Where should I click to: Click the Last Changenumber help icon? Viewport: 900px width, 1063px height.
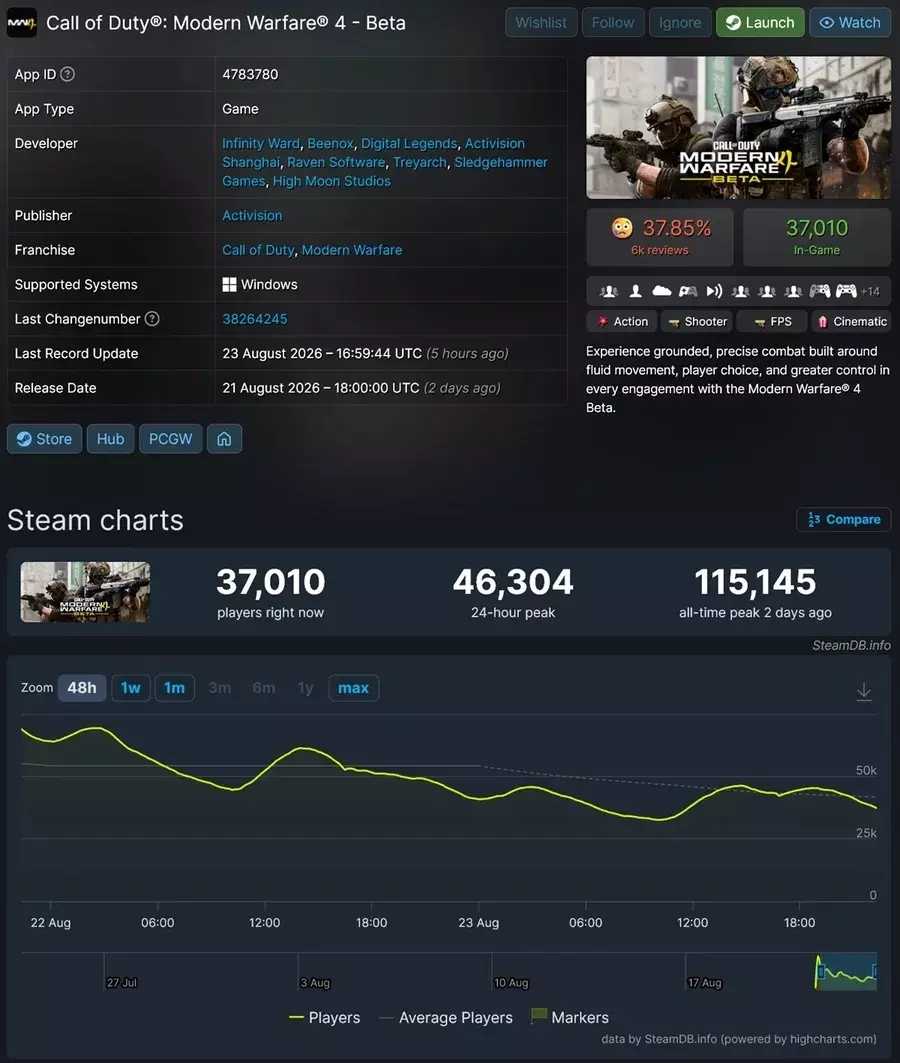tap(152, 319)
